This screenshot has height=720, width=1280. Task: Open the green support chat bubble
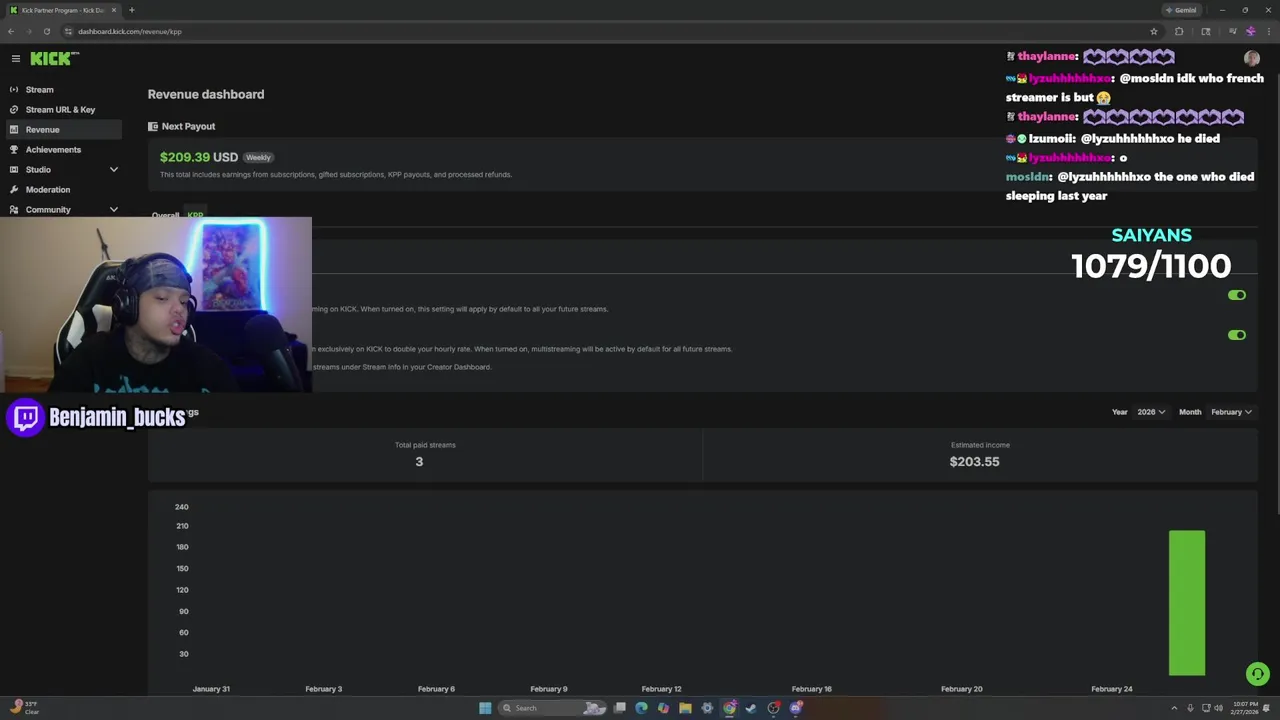click(1257, 674)
